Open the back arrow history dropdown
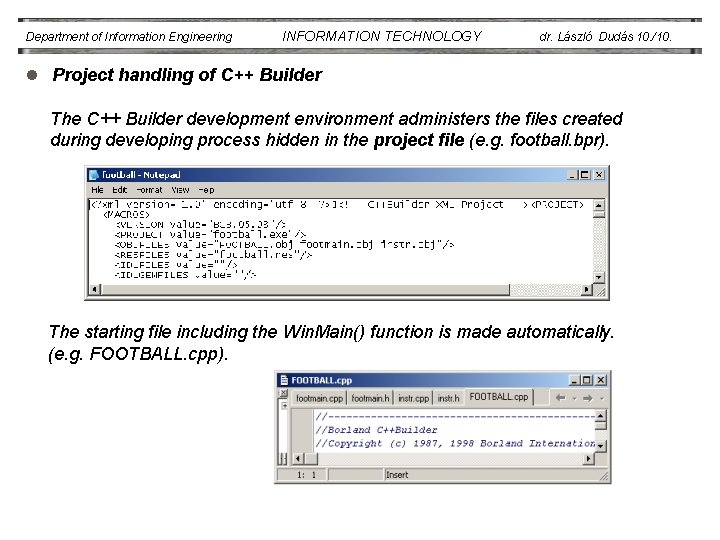This screenshot has width=720, height=540. (574, 399)
